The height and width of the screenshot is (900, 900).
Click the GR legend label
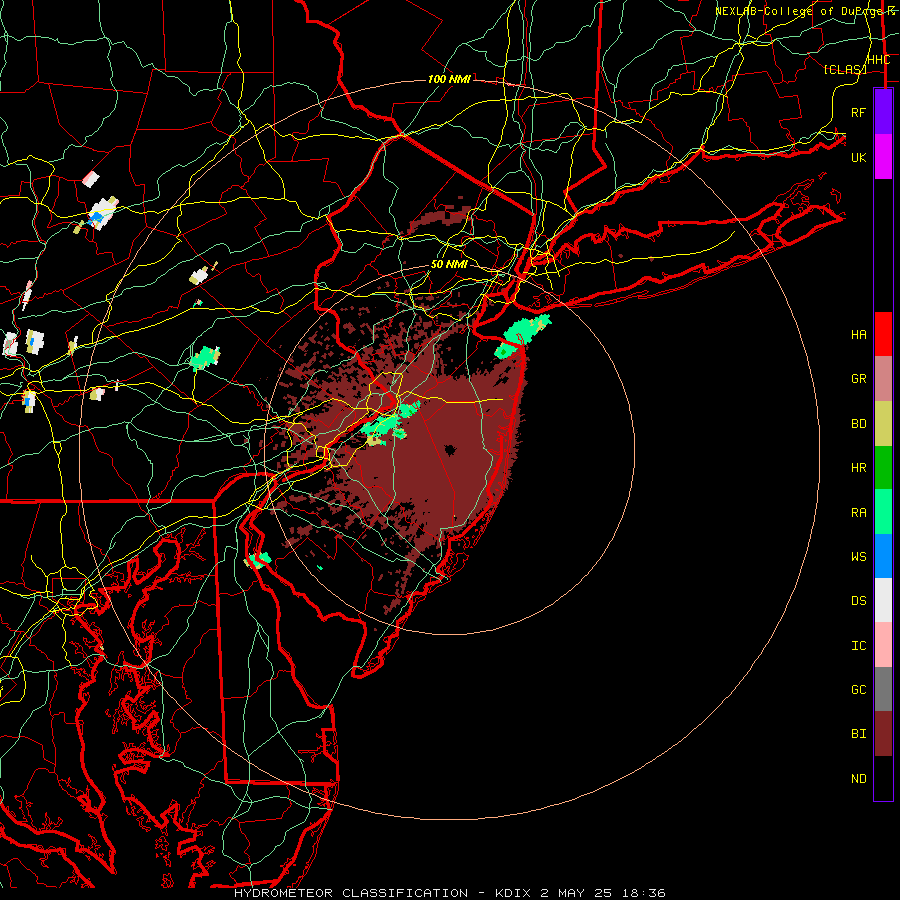pyautogui.click(x=858, y=379)
